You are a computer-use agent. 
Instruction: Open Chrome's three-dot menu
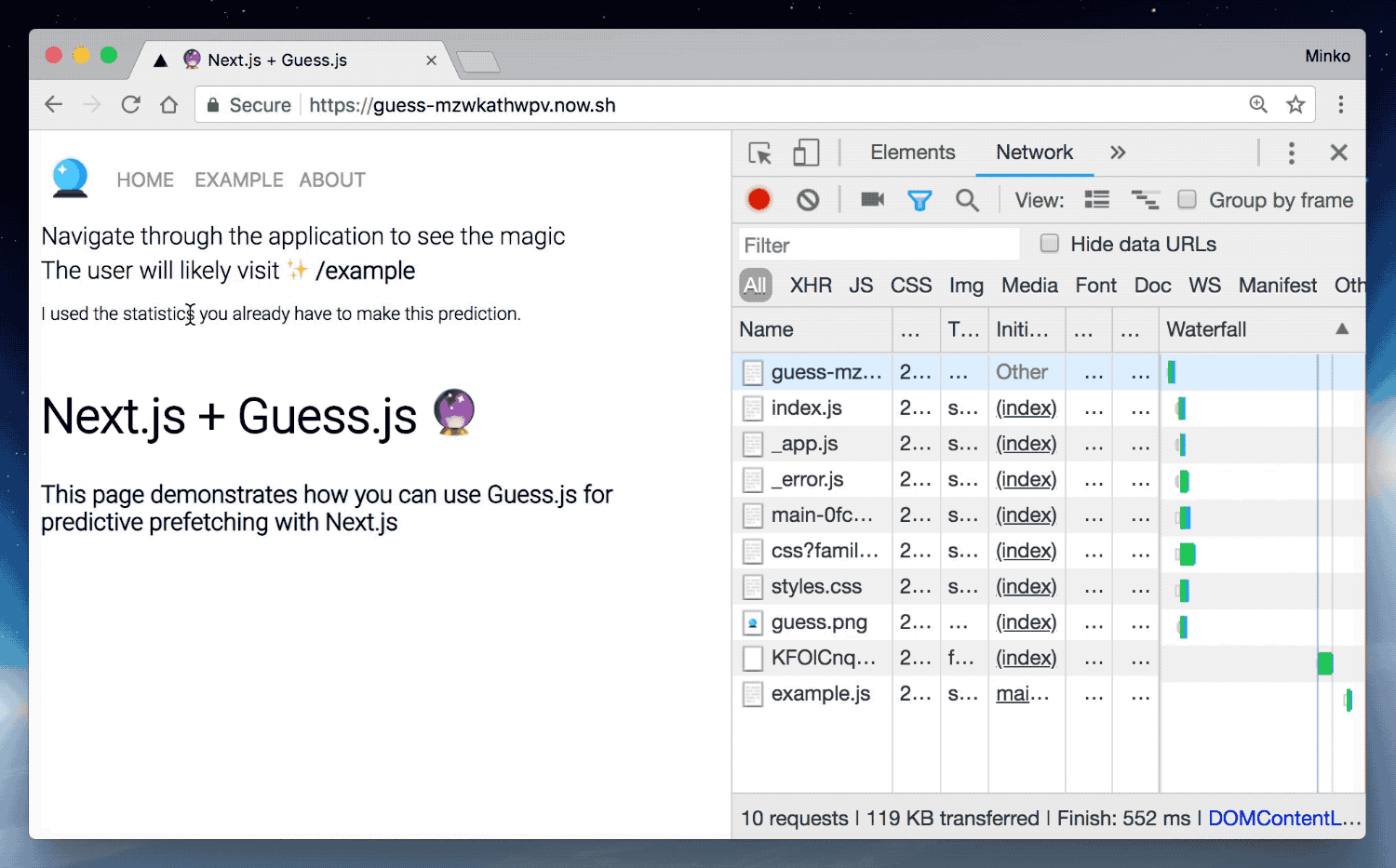pos(1341,104)
